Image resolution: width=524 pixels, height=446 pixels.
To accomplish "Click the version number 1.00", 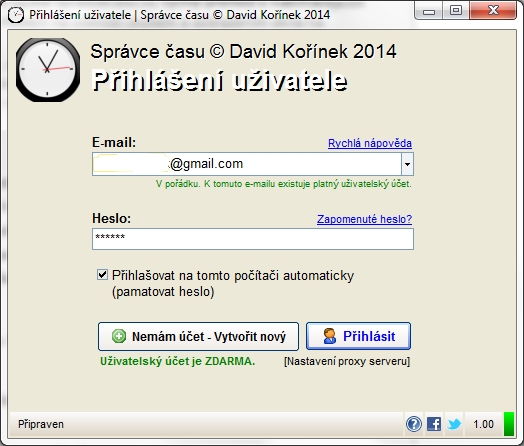I will (x=483, y=424).
